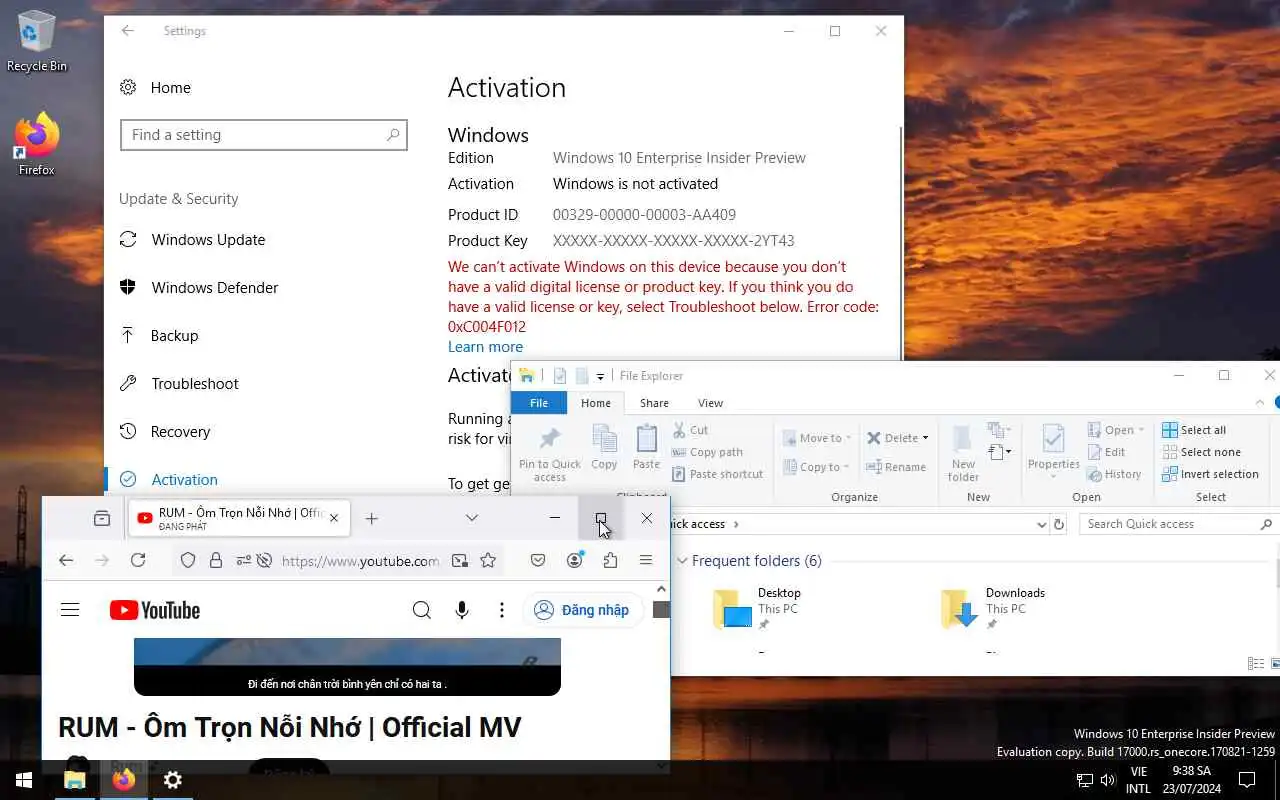The image size is (1280, 800).
Task: Open the YouTube guide hamburger menu
Action: point(70,610)
